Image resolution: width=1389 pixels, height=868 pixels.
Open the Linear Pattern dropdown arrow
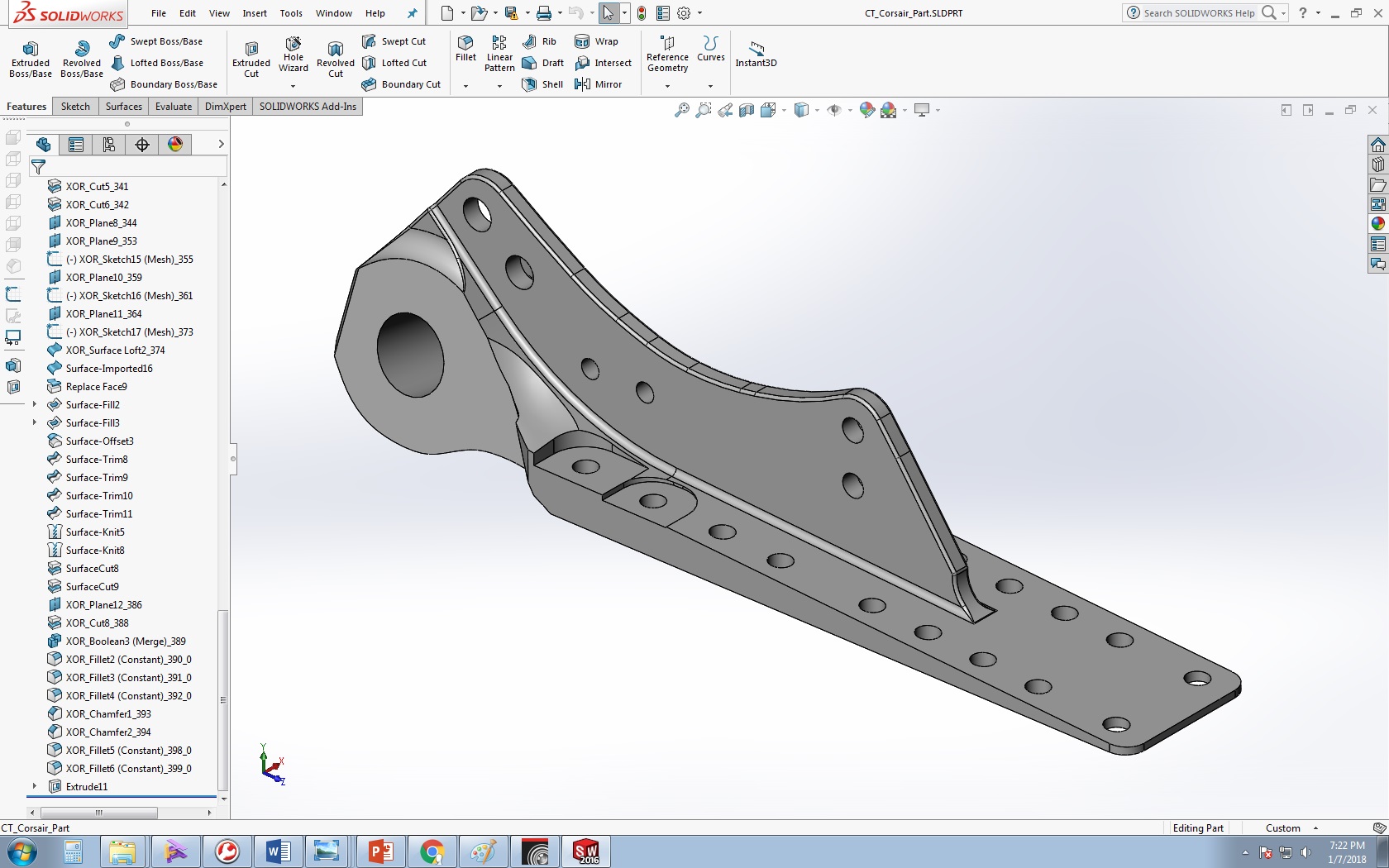click(499, 86)
